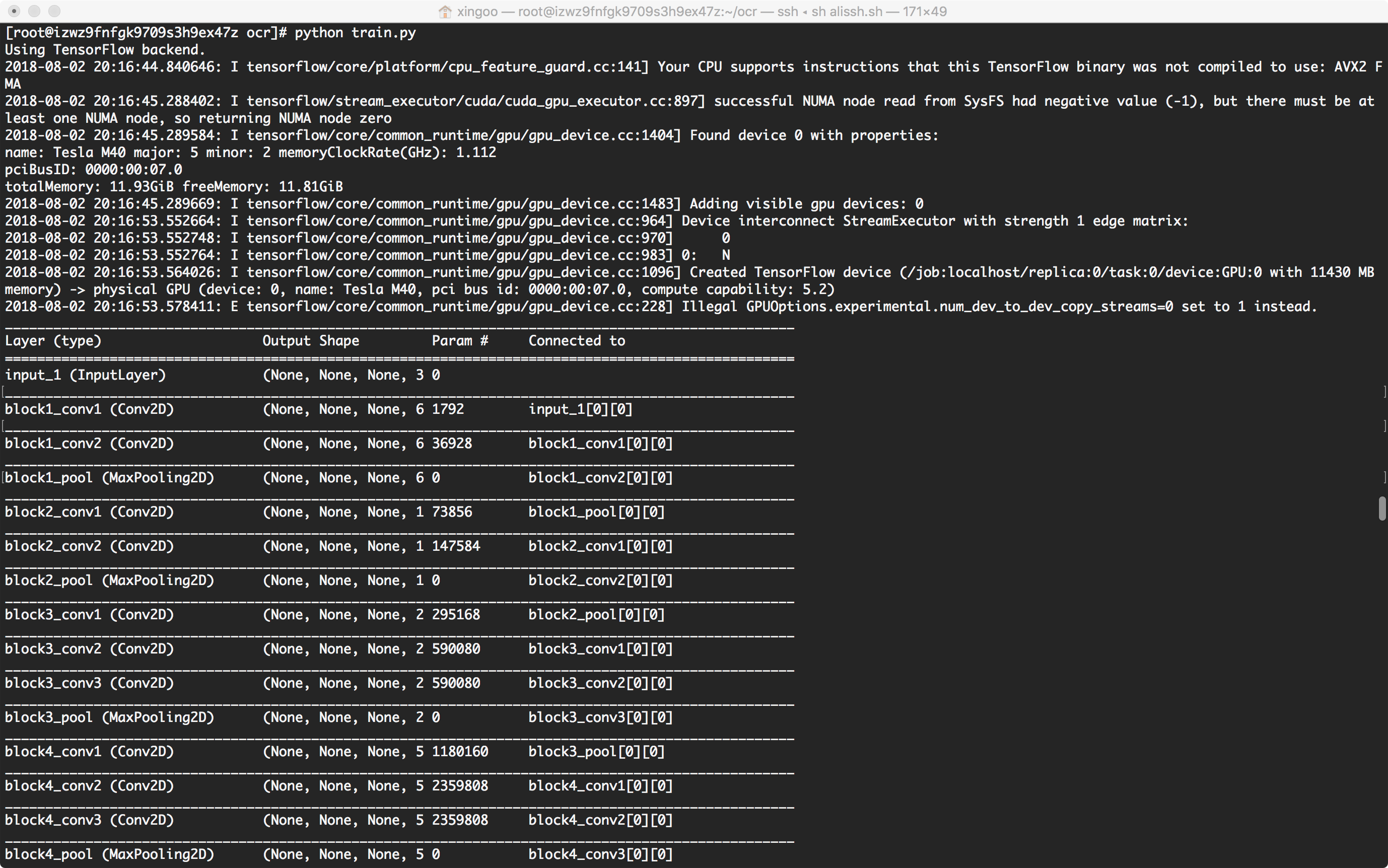Click 'block4_conv2 (Conv2D)' row name
The width and height of the screenshot is (1388, 868).
(x=89, y=786)
